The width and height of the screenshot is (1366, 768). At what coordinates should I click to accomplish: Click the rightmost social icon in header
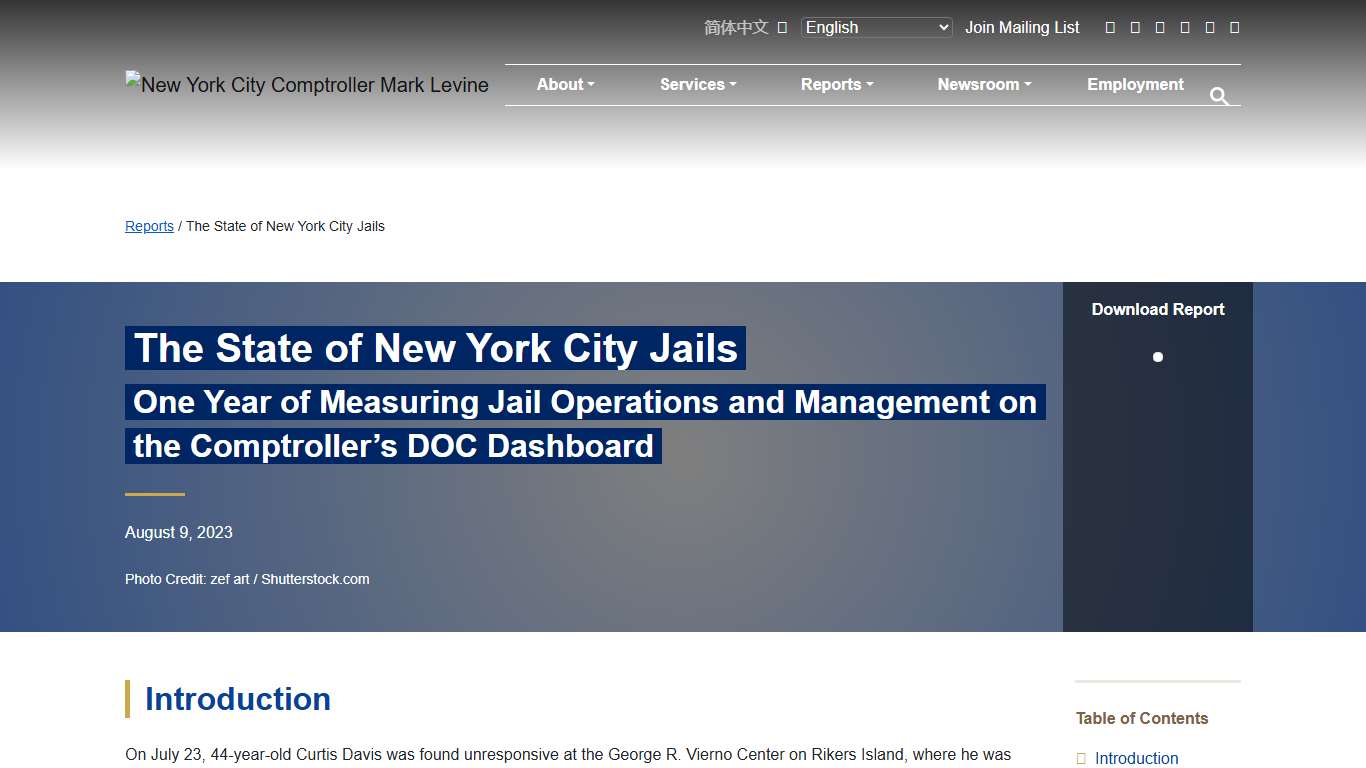(x=1235, y=27)
